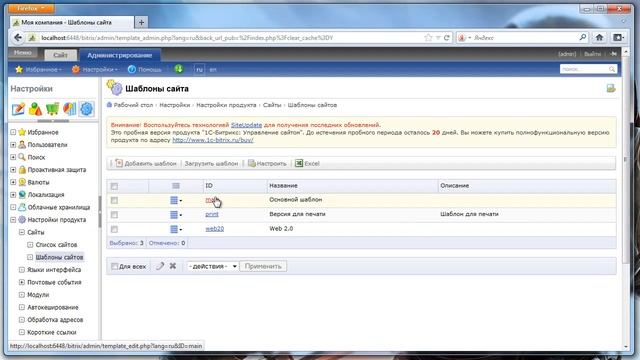This screenshot has width=640, height=360.
Task: Click the edit pencil icon in bottom bar
Action: [160, 266]
